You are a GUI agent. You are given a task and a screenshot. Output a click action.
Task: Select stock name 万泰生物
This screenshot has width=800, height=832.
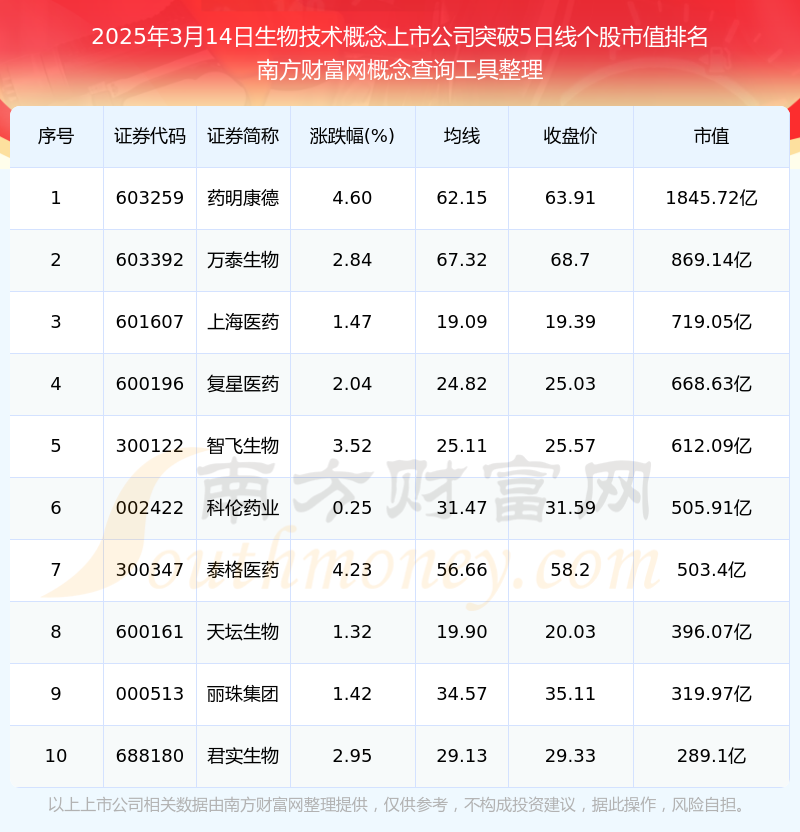tap(243, 260)
